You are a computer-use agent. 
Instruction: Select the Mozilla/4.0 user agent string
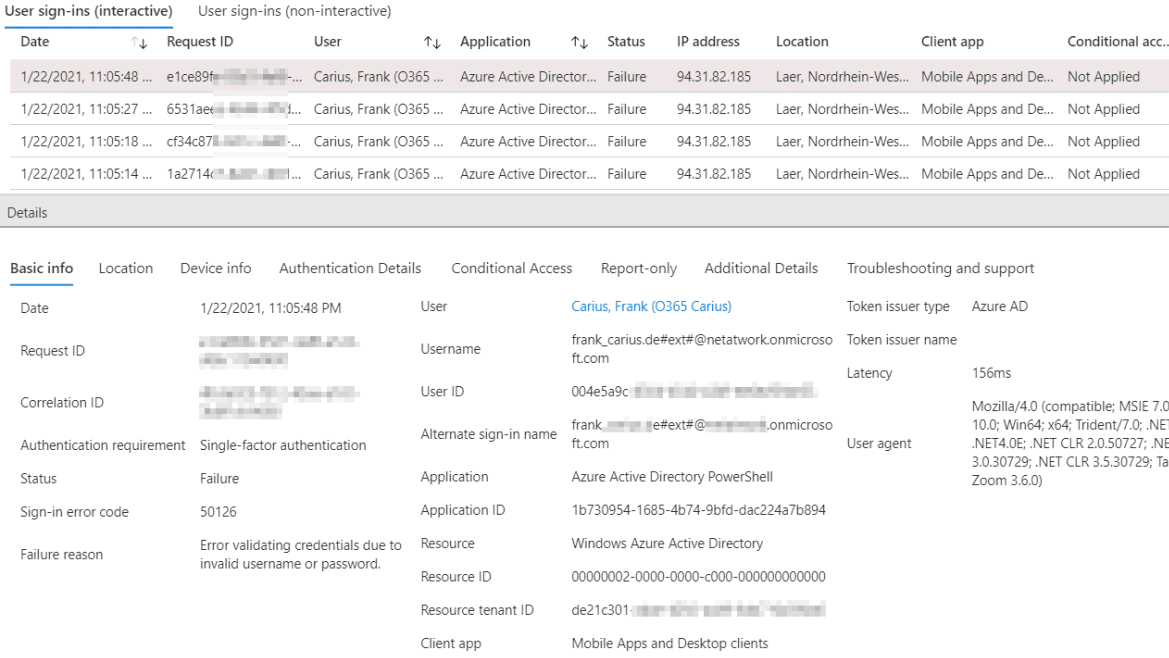1070,443
